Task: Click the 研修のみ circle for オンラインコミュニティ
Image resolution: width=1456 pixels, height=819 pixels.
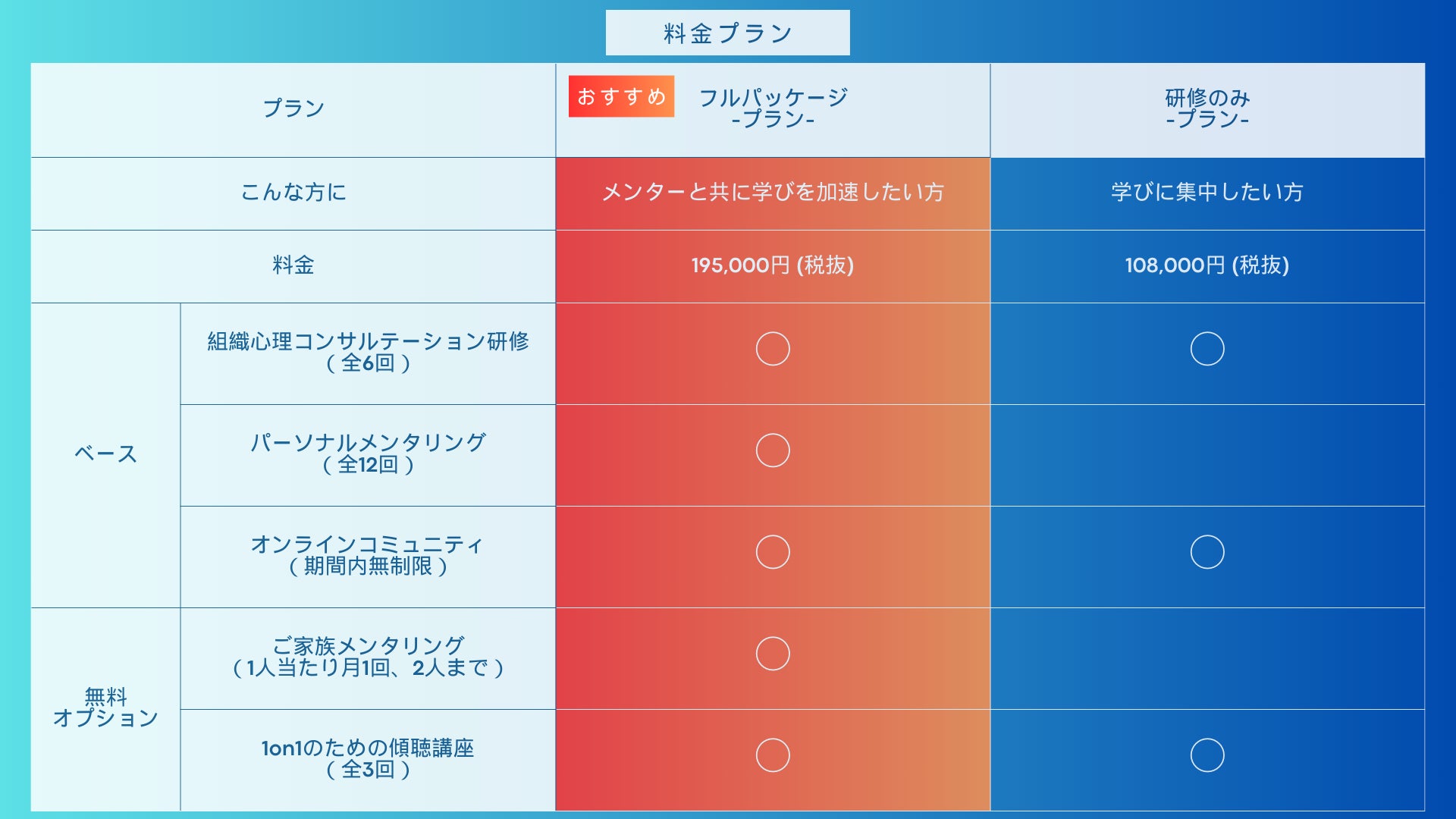Action: 1207,552
